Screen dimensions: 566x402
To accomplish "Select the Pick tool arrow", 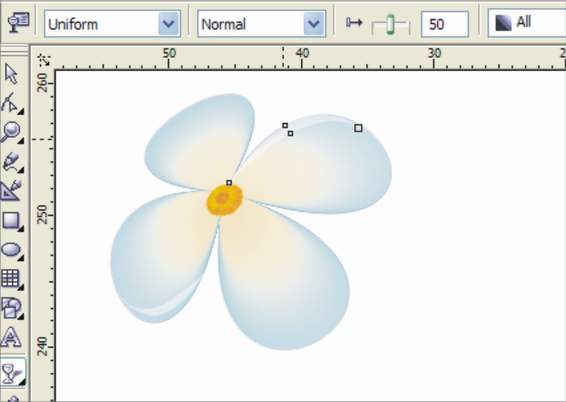I will point(11,74).
